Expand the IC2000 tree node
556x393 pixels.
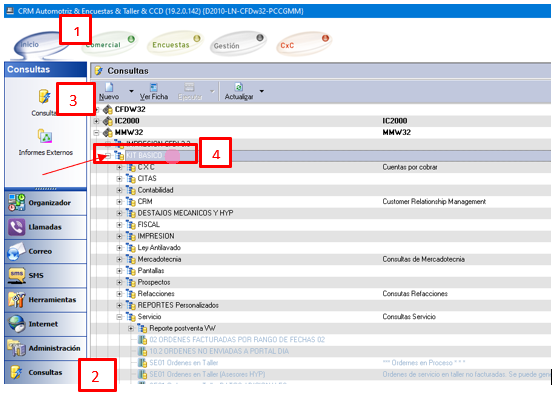96,121
